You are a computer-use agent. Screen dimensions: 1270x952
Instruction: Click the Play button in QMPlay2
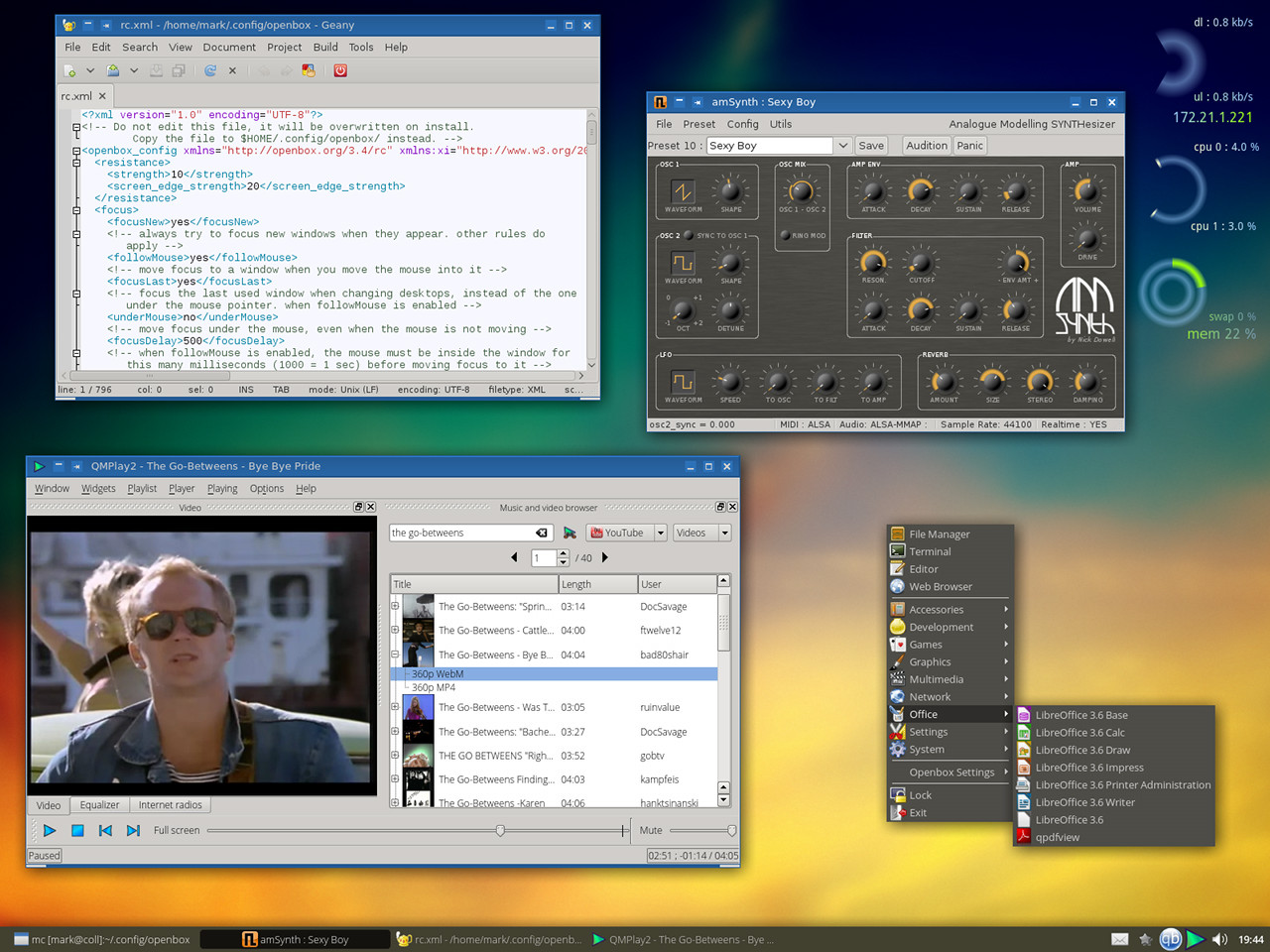(50, 830)
